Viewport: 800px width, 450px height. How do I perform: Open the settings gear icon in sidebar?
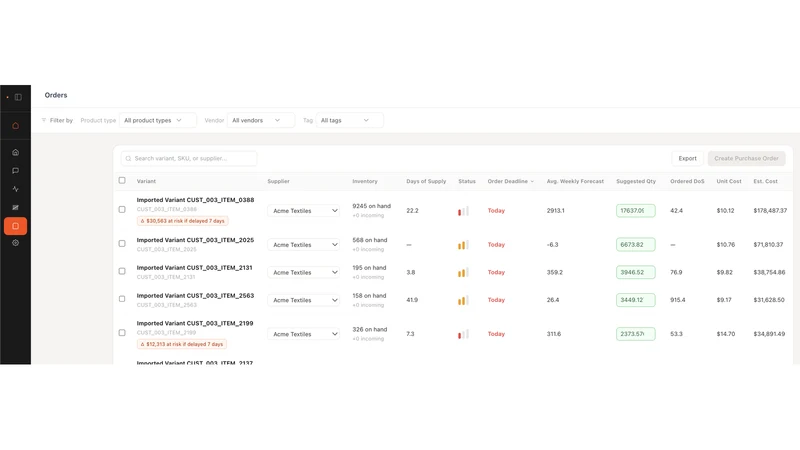click(x=15, y=243)
